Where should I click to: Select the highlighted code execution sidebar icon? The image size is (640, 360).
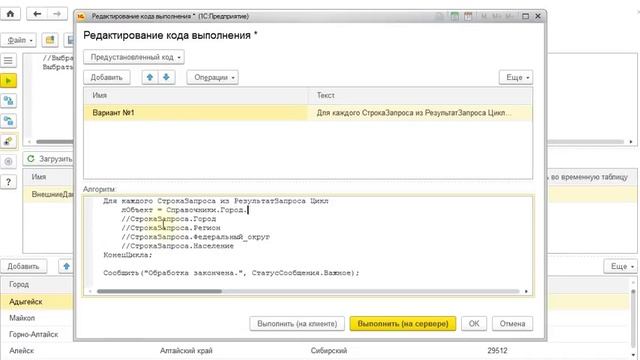pos(8,141)
